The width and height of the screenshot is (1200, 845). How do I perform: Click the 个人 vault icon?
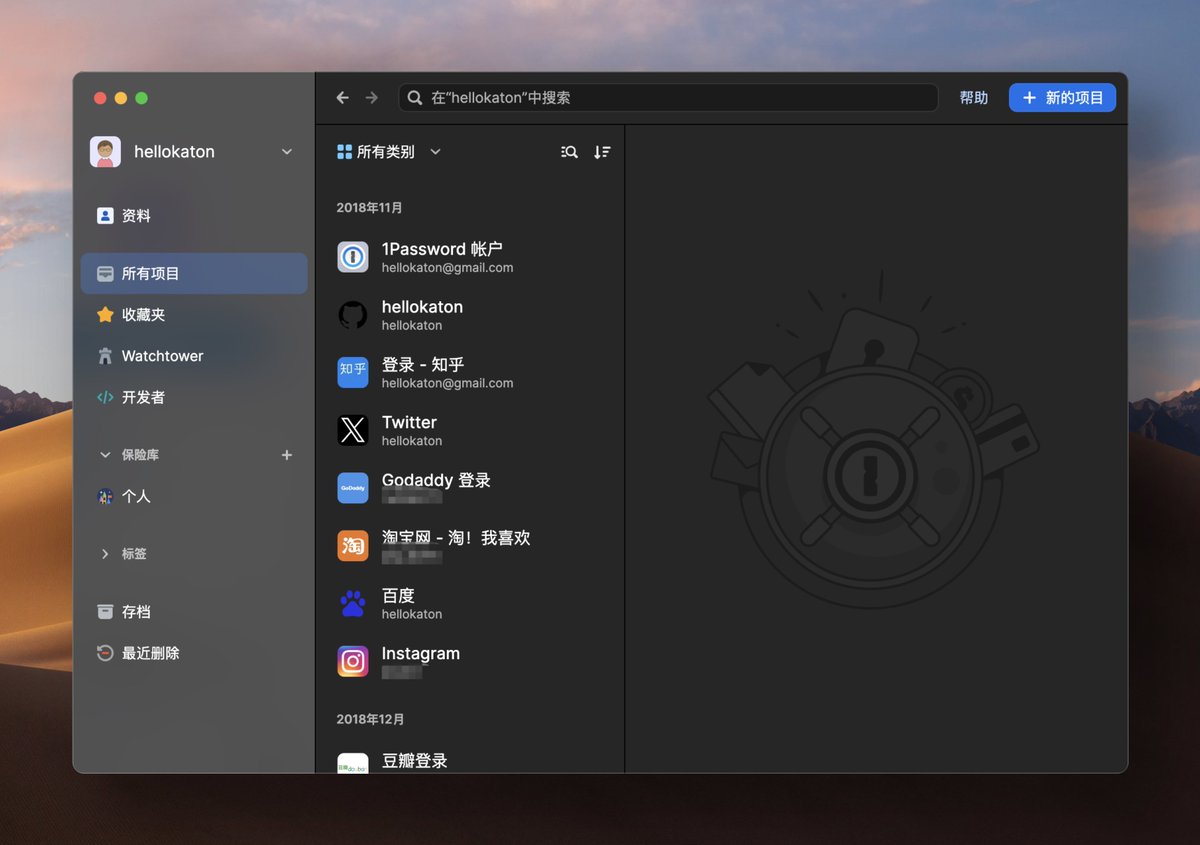click(105, 496)
